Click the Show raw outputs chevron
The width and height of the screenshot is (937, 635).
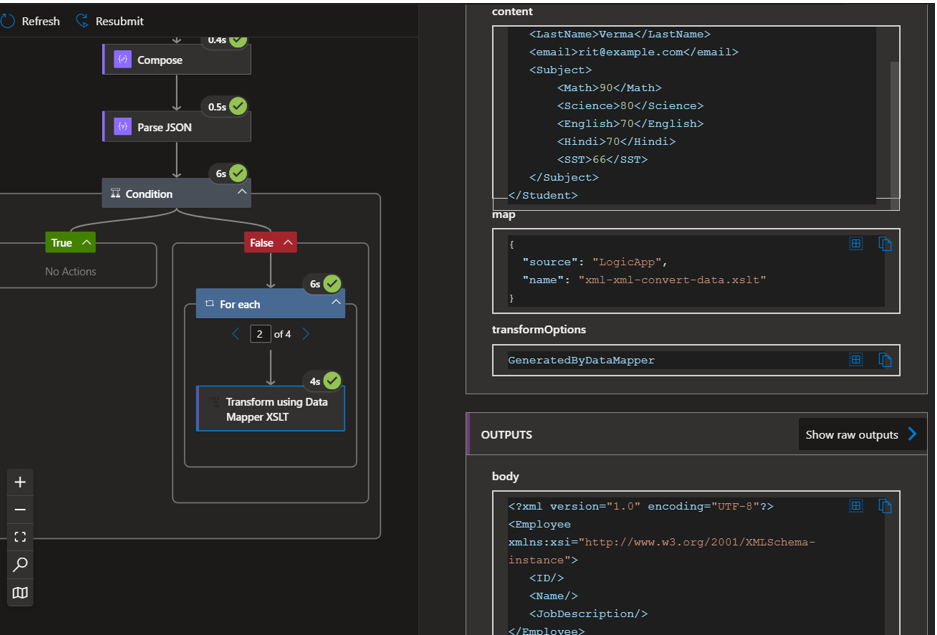912,434
